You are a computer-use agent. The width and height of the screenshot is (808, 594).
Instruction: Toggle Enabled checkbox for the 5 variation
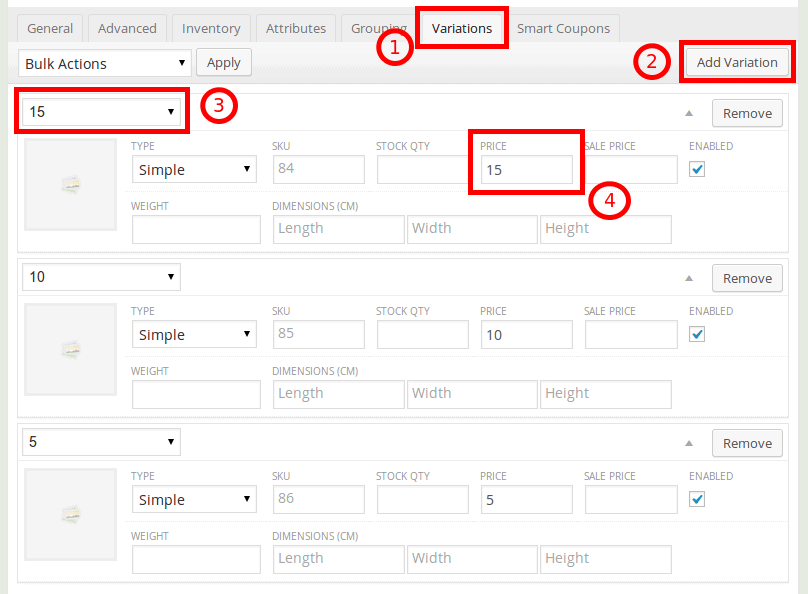(x=698, y=499)
